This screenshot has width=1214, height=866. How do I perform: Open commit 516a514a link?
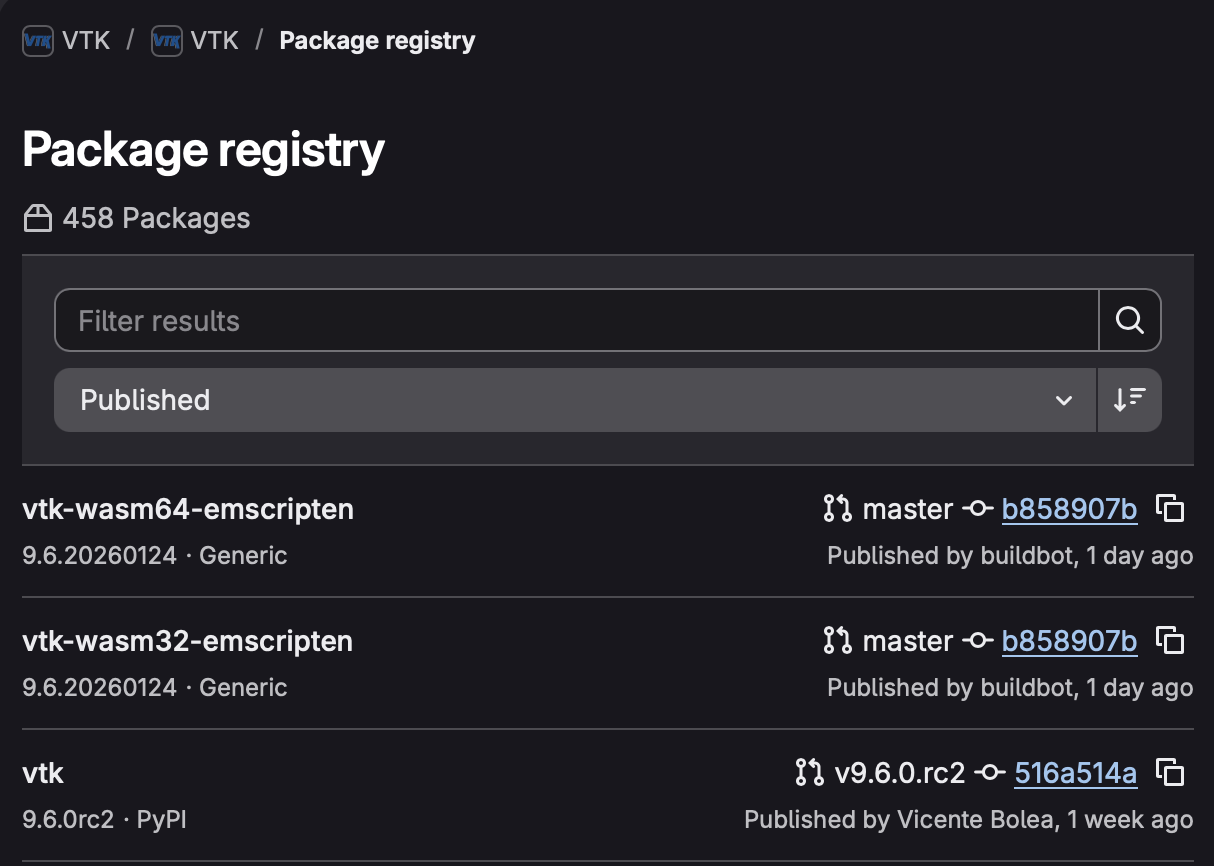tap(1075, 773)
